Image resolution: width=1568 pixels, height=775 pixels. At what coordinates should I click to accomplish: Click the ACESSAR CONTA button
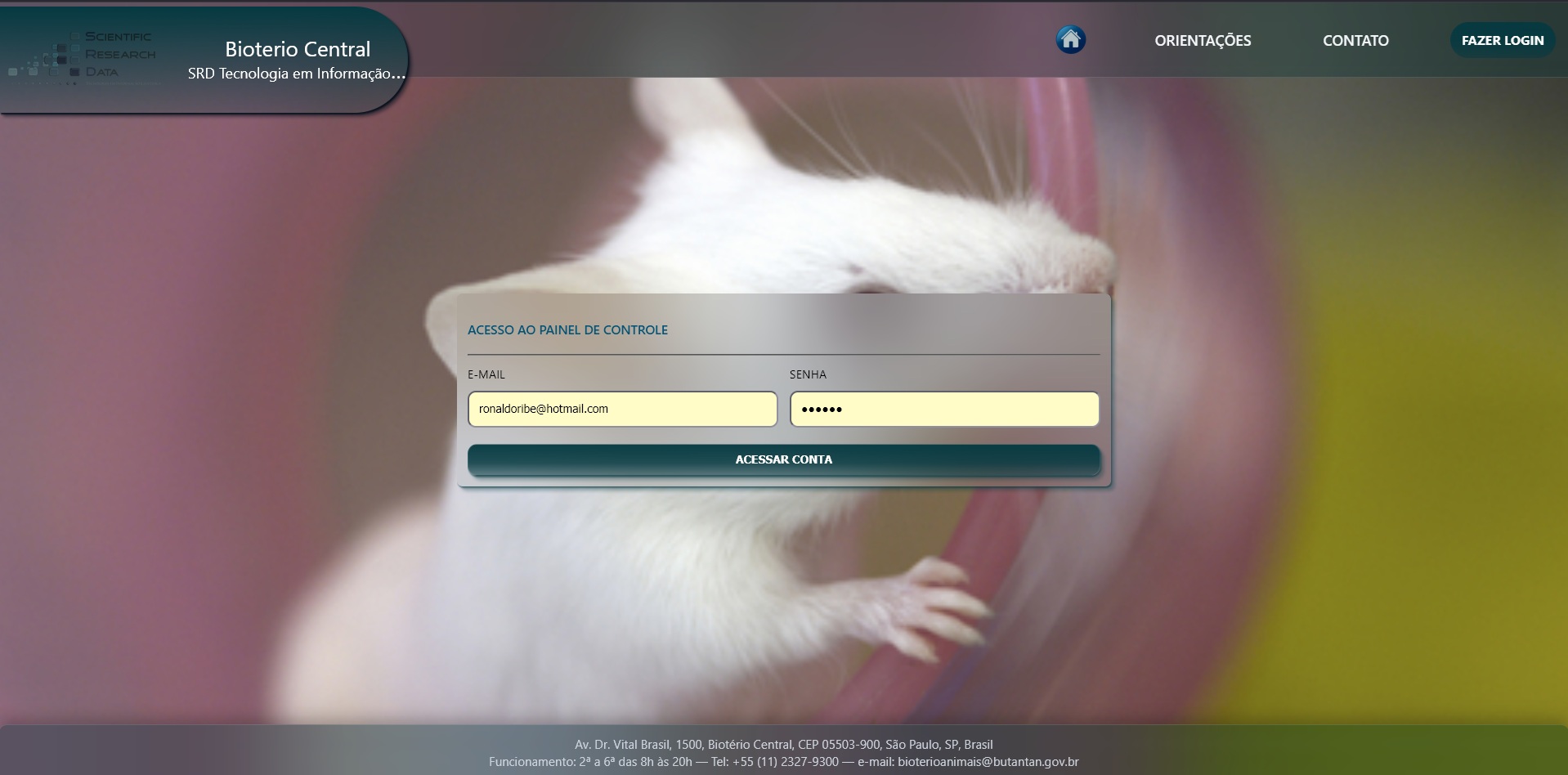click(783, 459)
